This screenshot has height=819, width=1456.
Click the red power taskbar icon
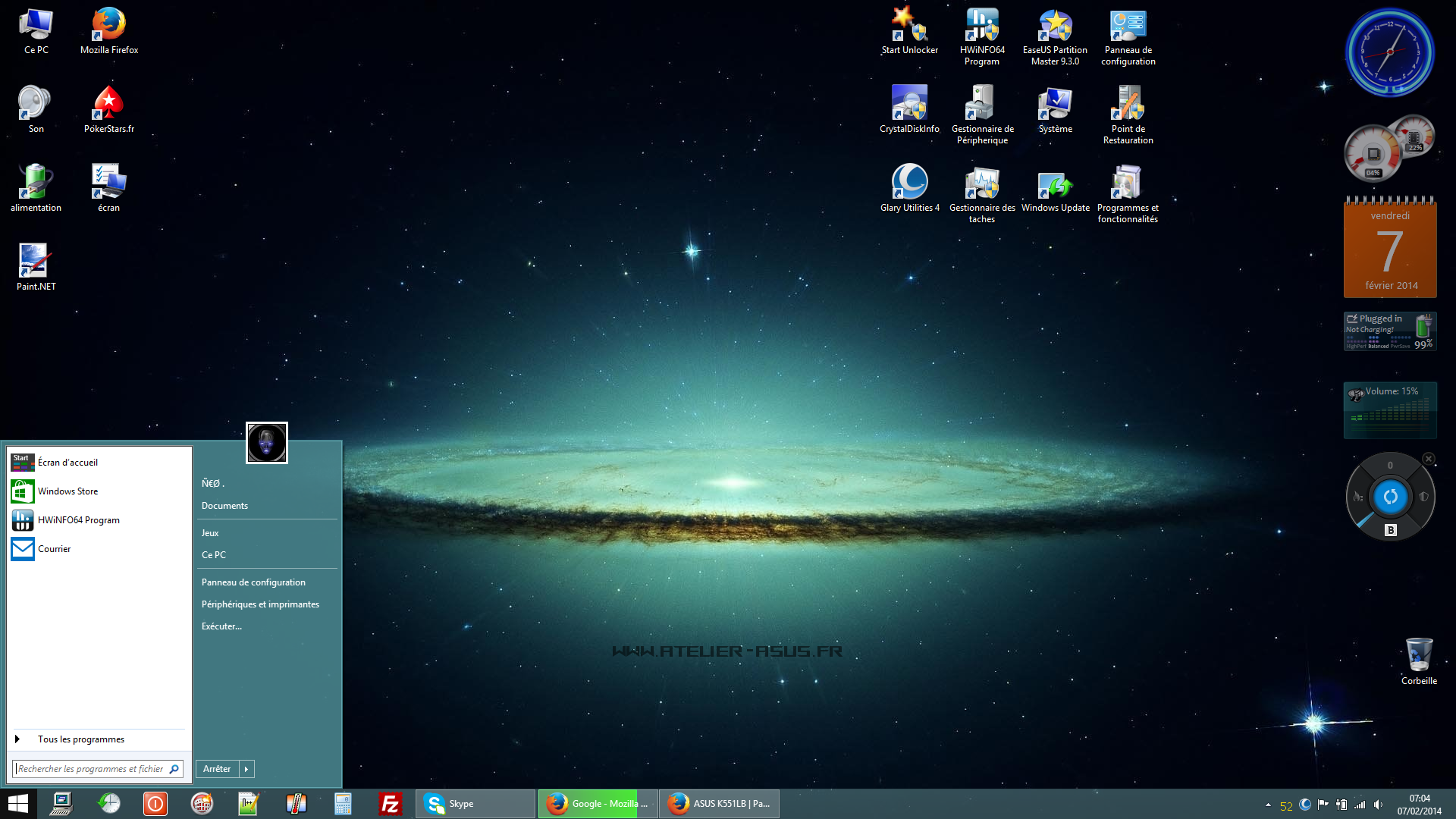(x=155, y=804)
